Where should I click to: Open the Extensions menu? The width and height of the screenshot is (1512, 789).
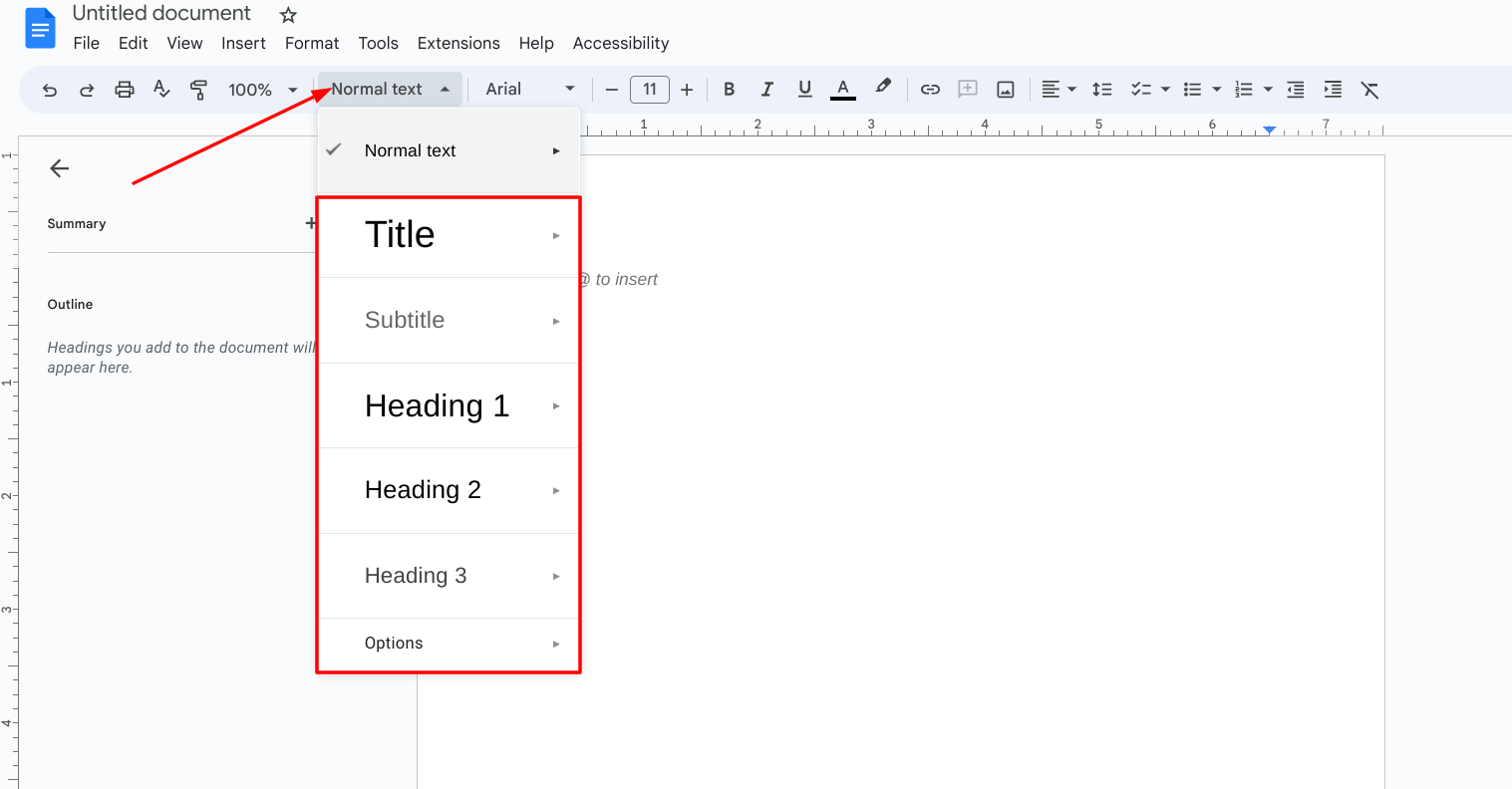(458, 43)
